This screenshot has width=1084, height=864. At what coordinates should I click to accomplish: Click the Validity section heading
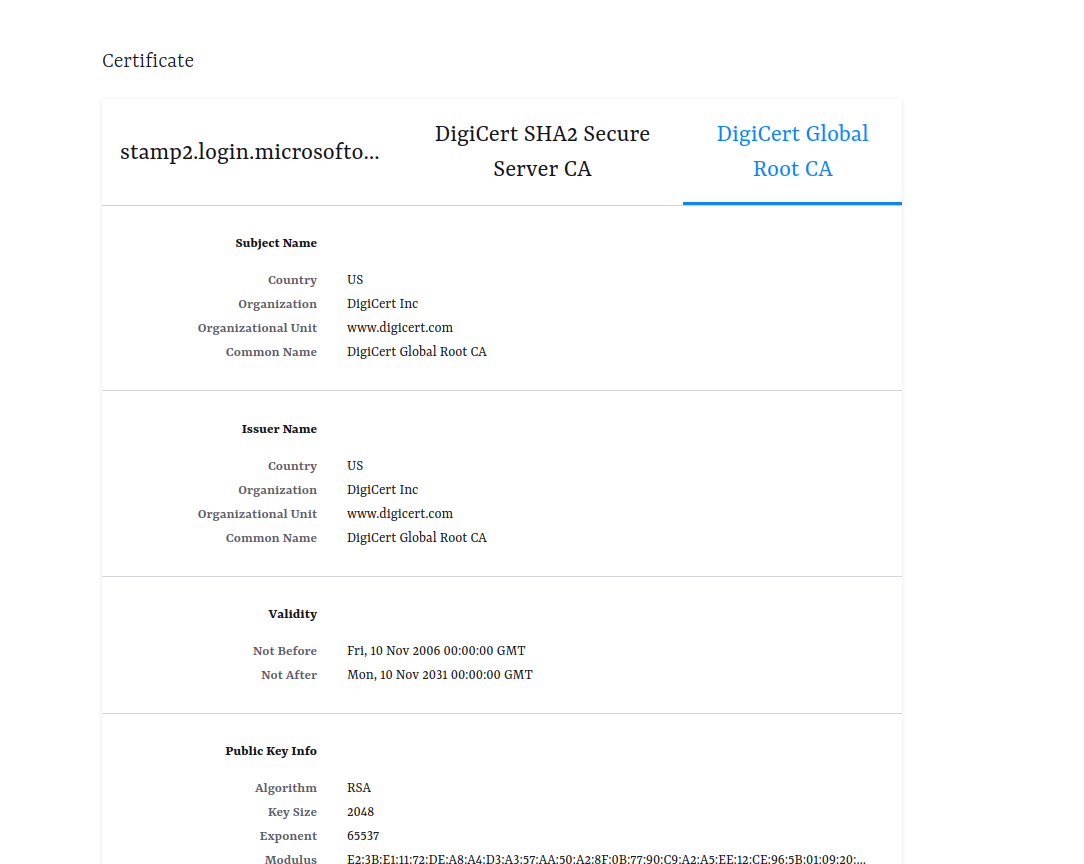(x=292, y=614)
